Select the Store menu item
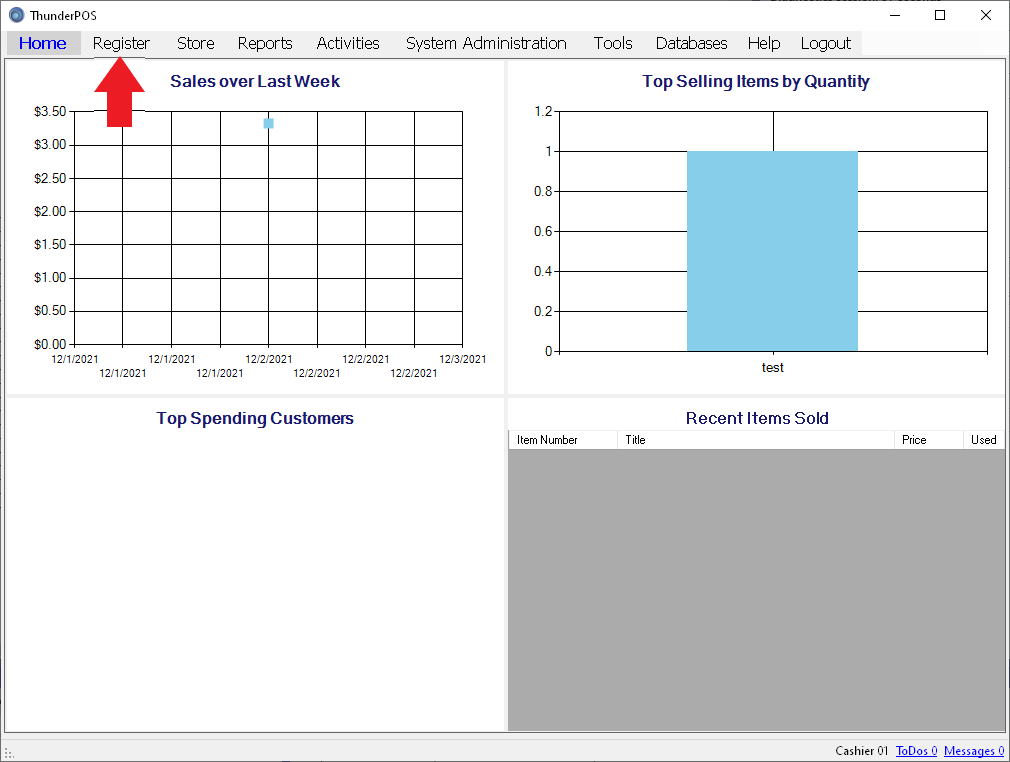The width and height of the screenshot is (1010, 762). (196, 43)
